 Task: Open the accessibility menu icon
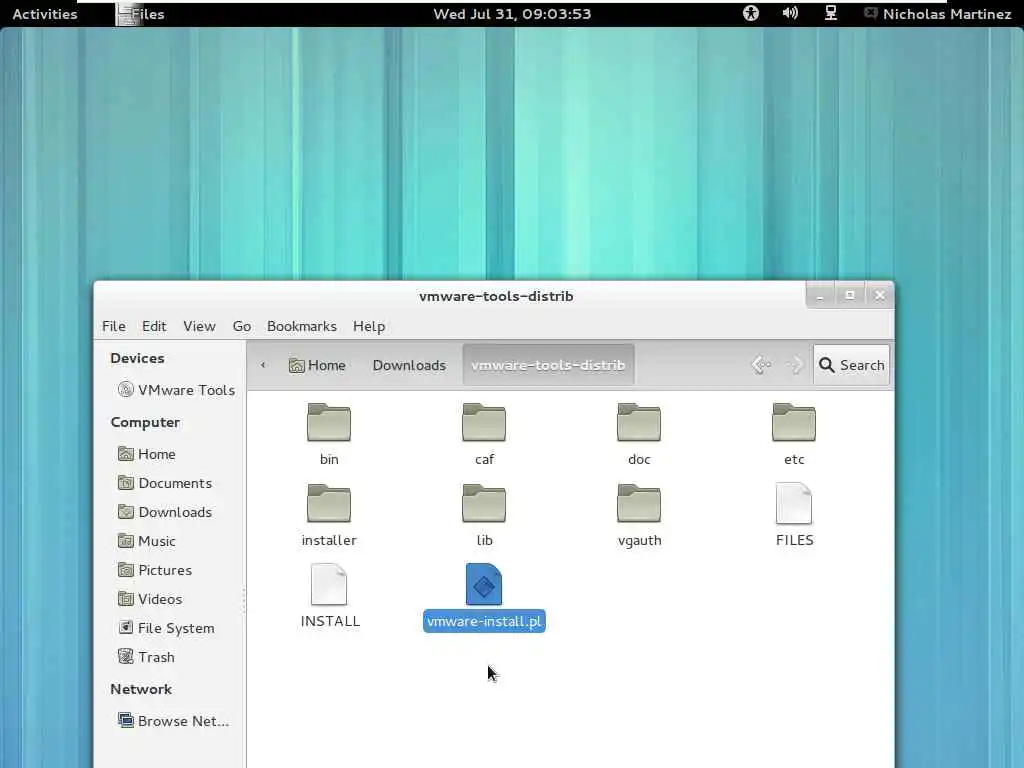point(751,13)
